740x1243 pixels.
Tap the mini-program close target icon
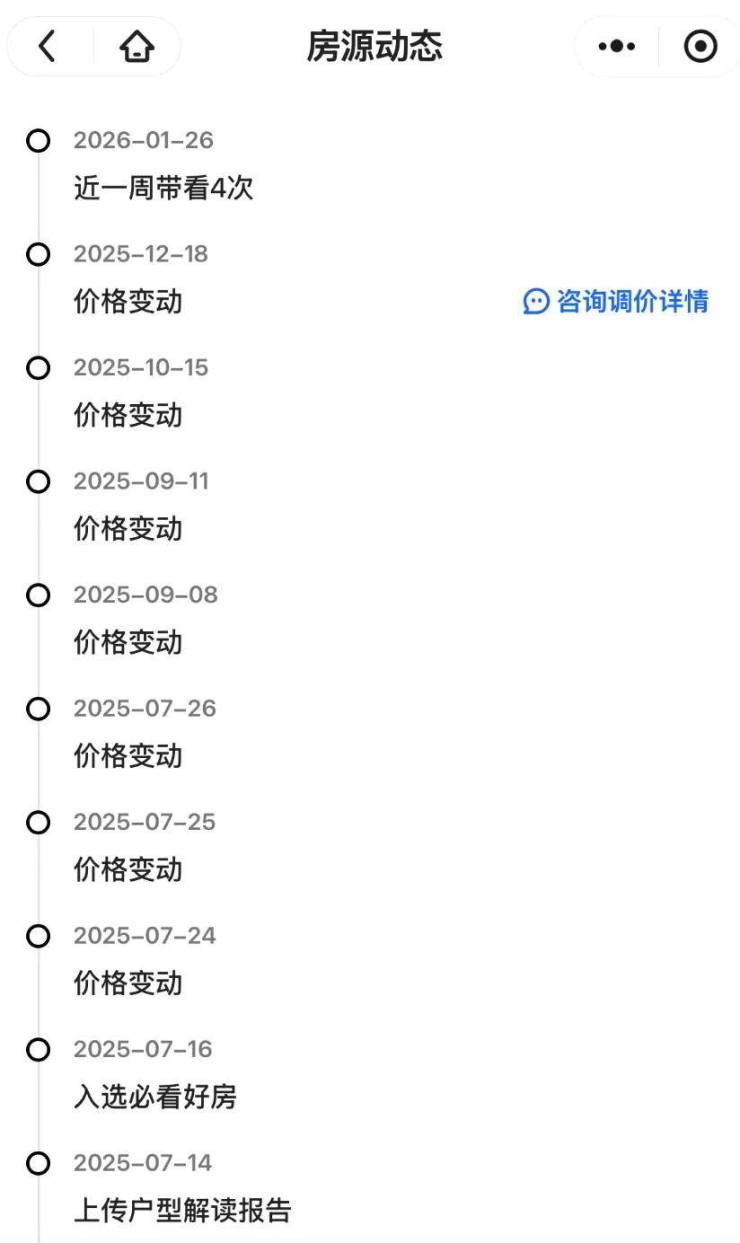(700, 47)
